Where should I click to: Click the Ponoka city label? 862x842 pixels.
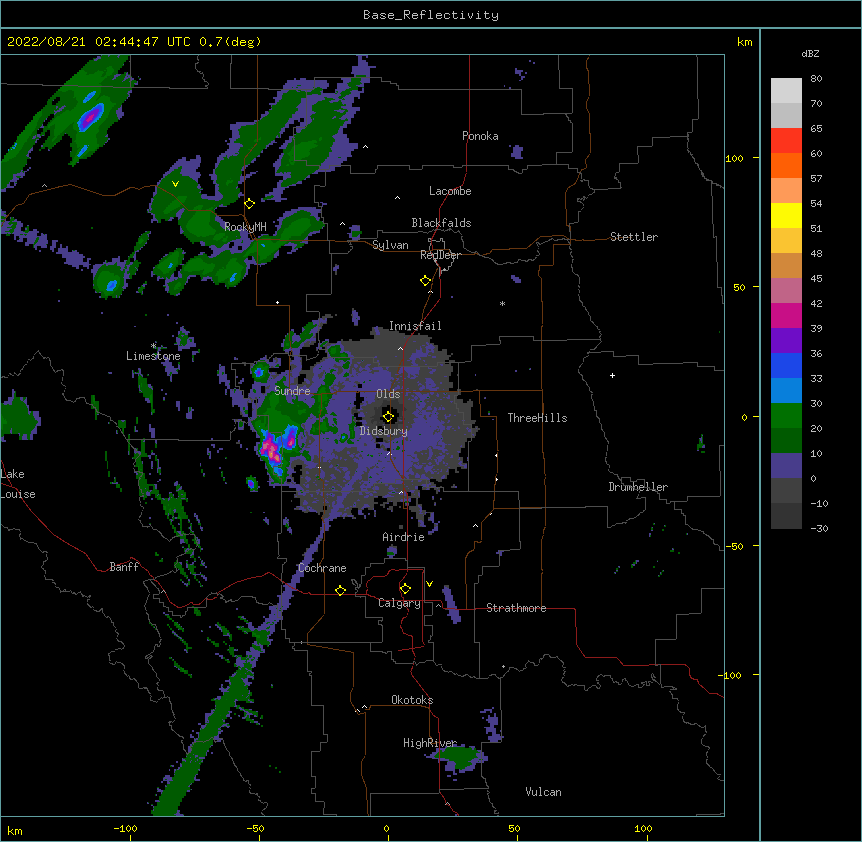[480, 136]
